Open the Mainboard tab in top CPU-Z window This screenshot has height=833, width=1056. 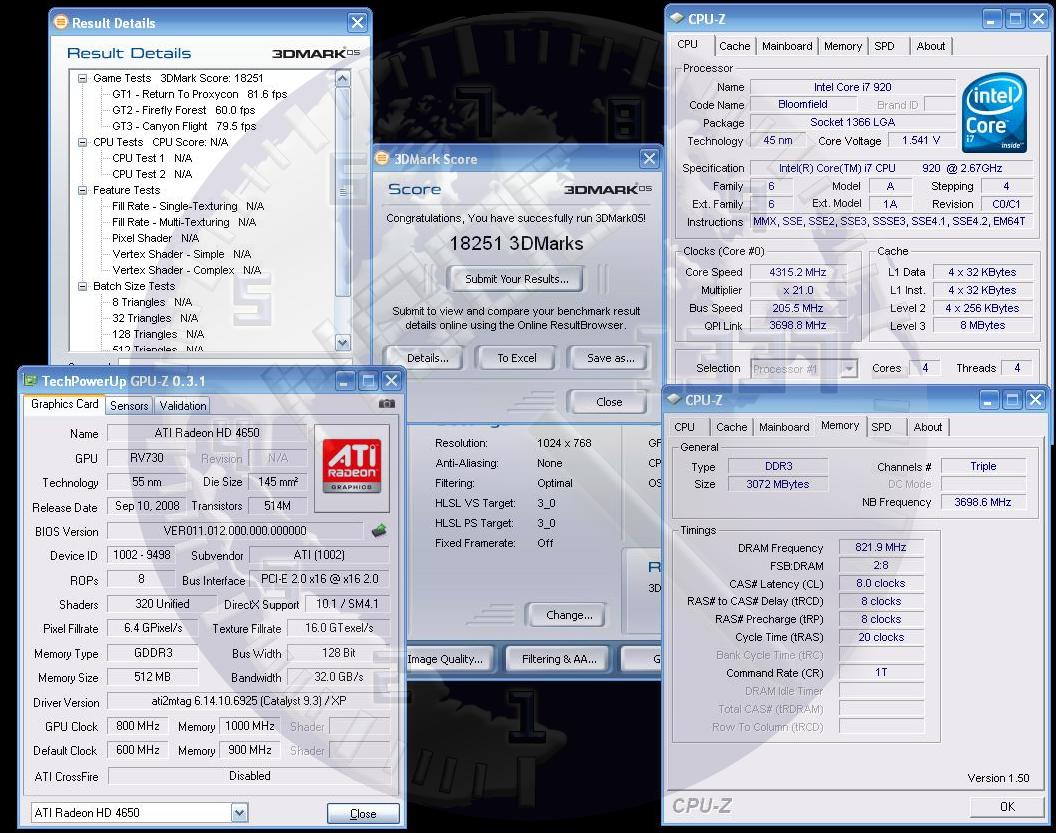(x=787, y=46)
